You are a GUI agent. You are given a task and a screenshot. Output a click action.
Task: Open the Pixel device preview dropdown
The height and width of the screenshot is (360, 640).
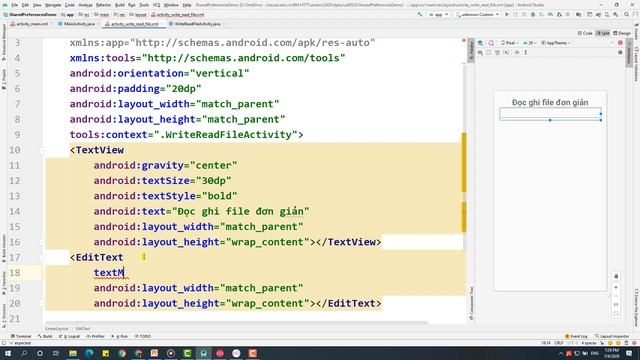pyautogui.click(x=509, y=43)
